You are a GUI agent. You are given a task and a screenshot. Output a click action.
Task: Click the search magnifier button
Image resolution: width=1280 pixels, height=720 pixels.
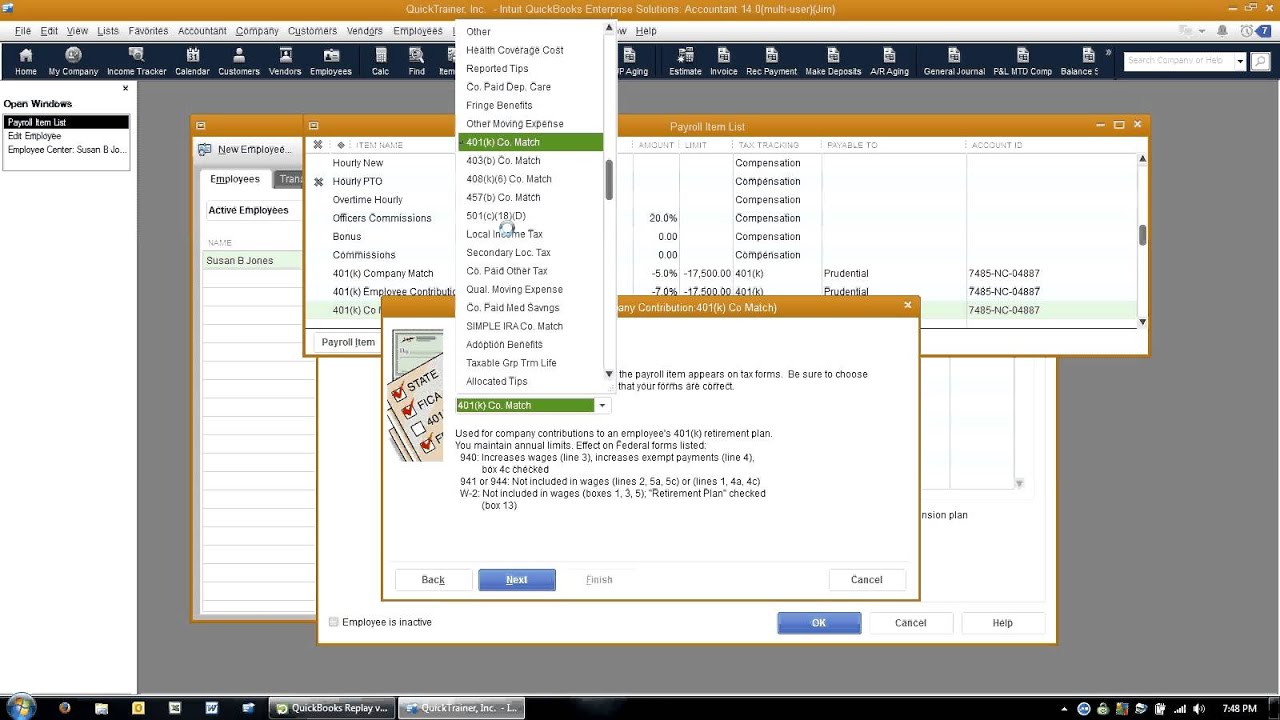point(1261,61)
